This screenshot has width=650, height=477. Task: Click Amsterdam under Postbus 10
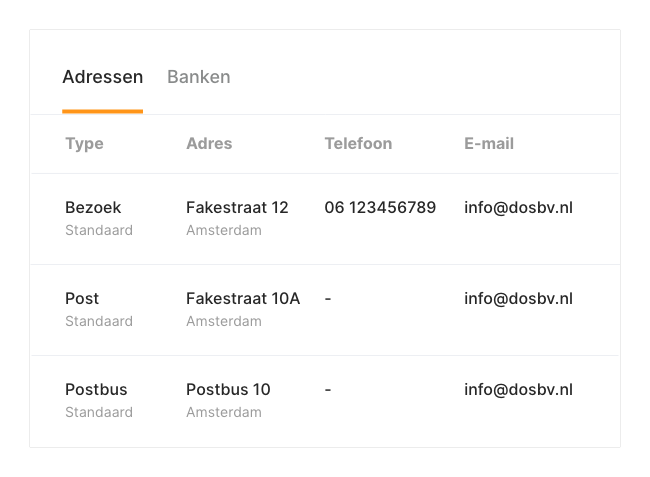coord(224,413)
